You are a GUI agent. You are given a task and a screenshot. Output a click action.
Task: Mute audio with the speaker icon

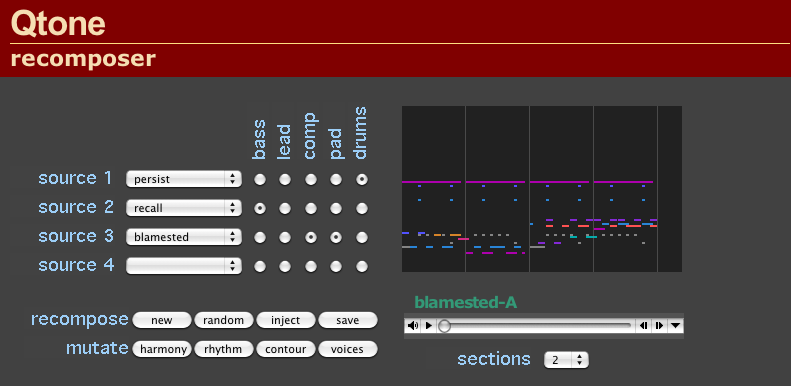(x=413, y=325)
